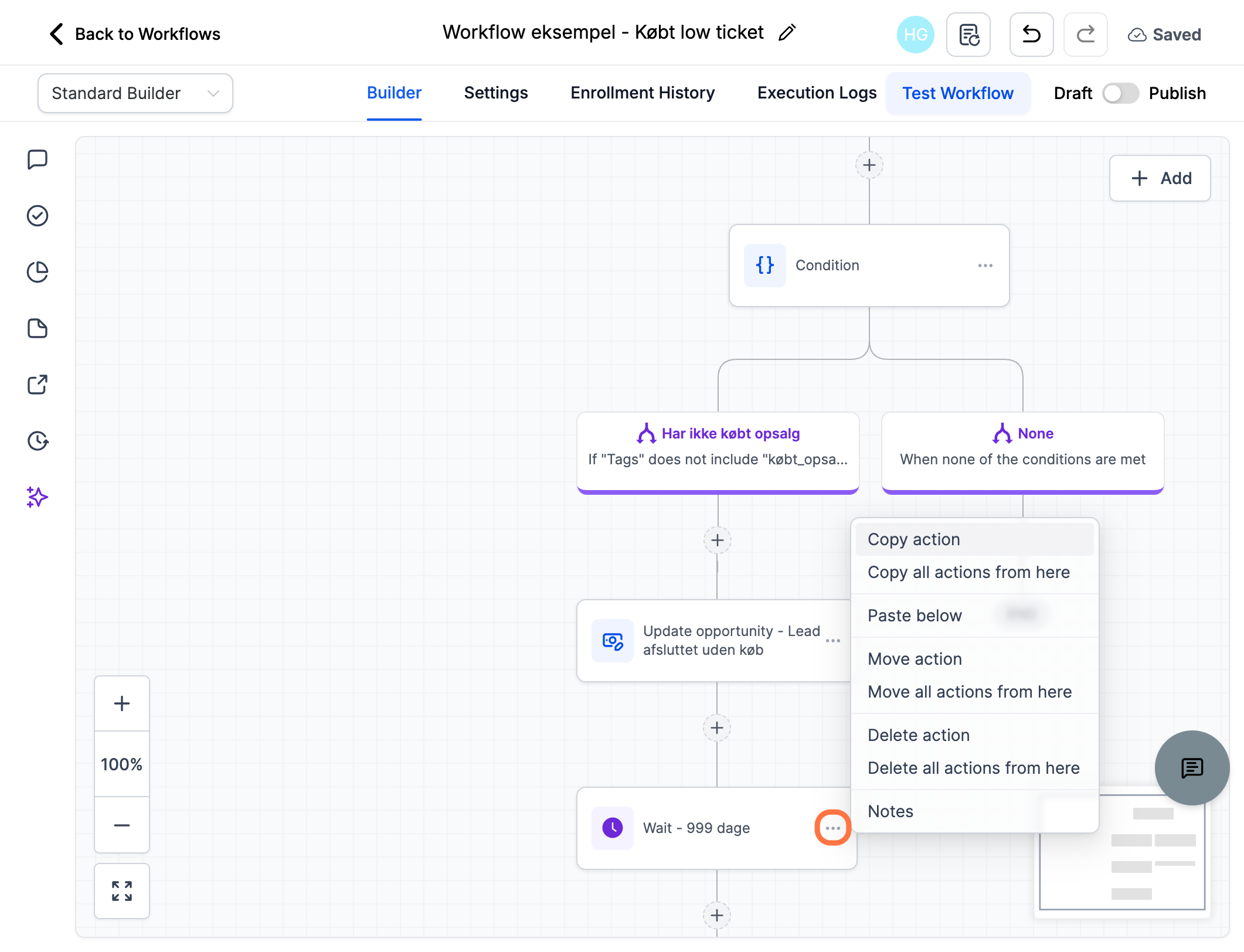This screenshot has height=952, width=1244.
Task: Click the Add button on canvas
Action: (1160, 178)
